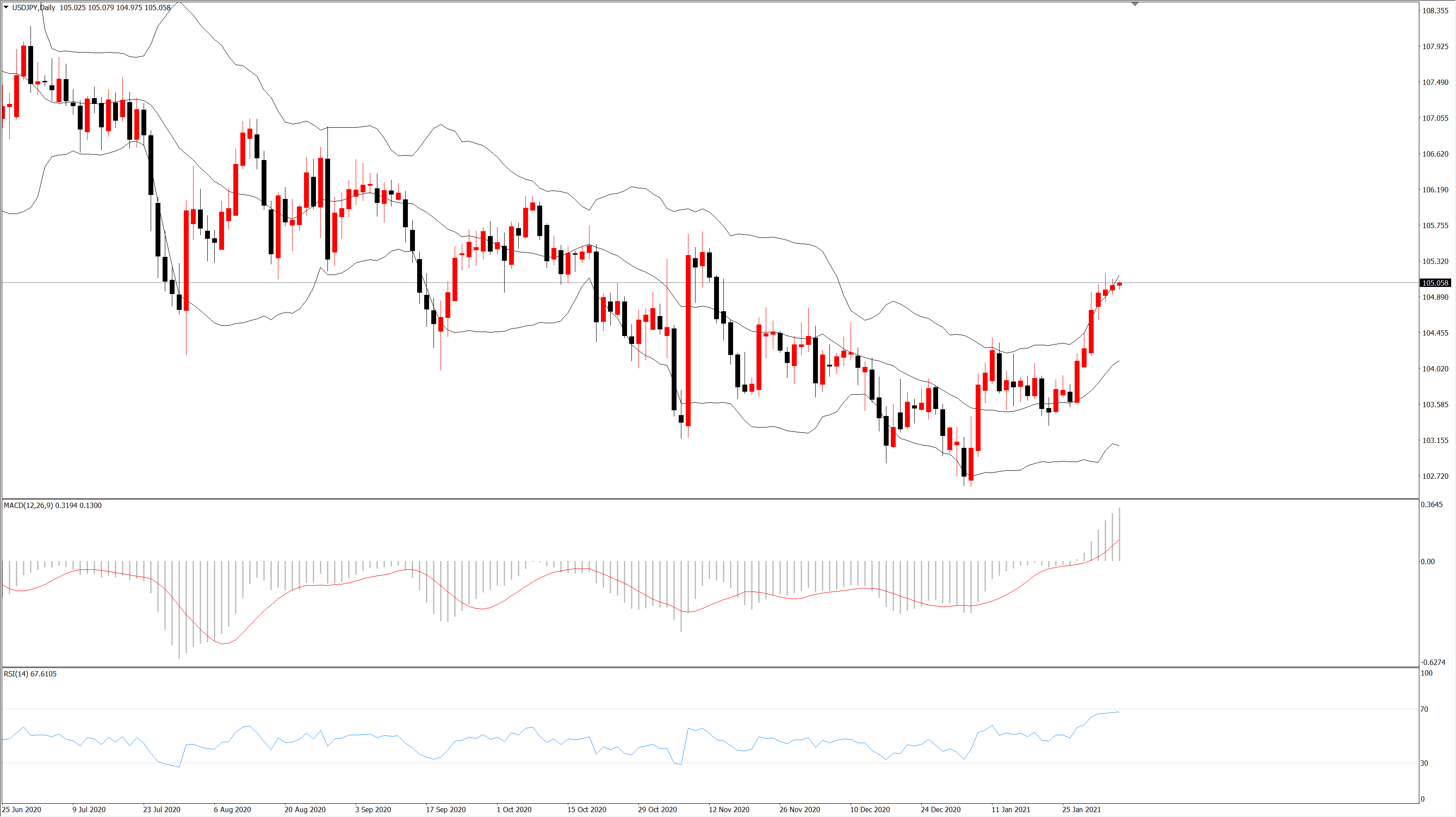Open the dropdown triangle beside USDJPY,Daily
The height and width of the screenshot is (817, 1456).
[x=6, y=8]
